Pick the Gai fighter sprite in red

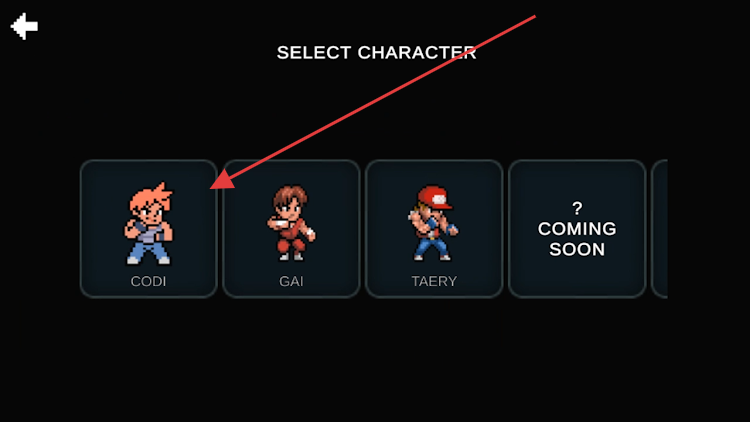click(291, 223)
